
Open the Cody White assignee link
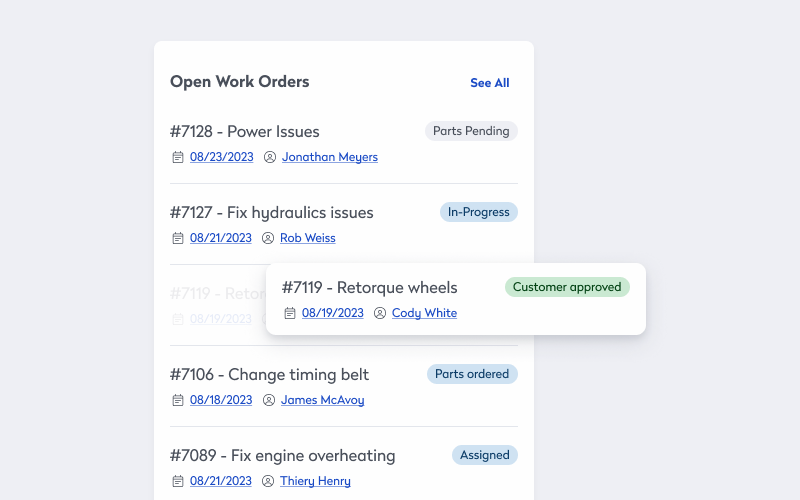[424, 313]
